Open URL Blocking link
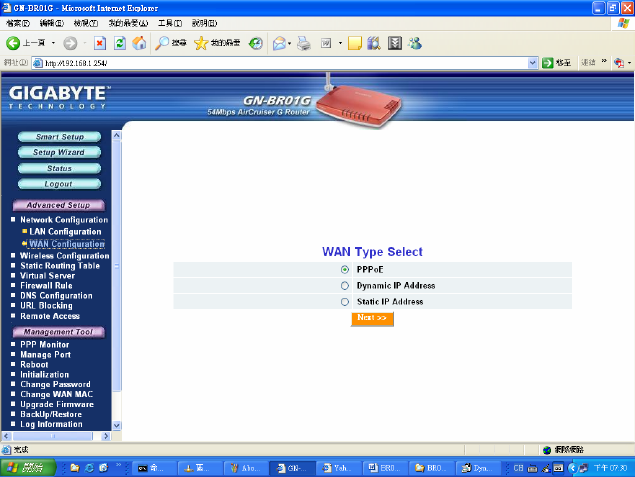This screenshot has height=477, width=635. (x=47, y=306)
